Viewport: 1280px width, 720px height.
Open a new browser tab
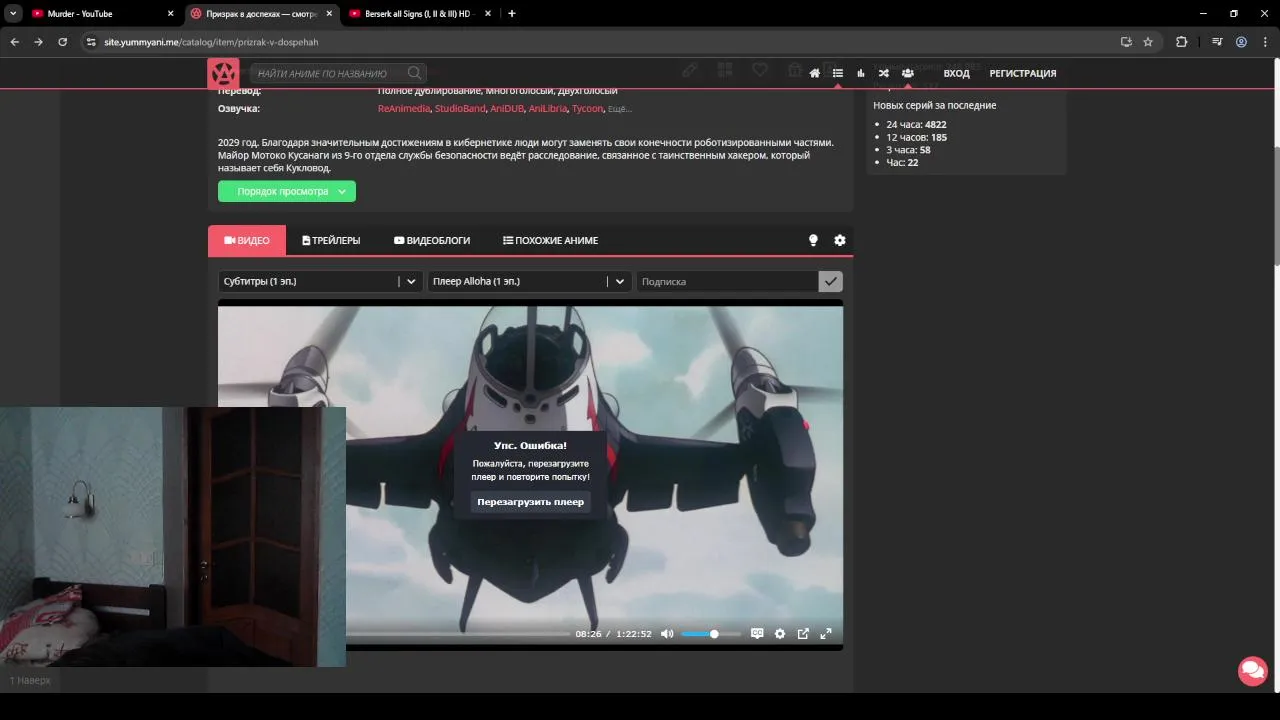pyautogui.click(x=511, y=14)
